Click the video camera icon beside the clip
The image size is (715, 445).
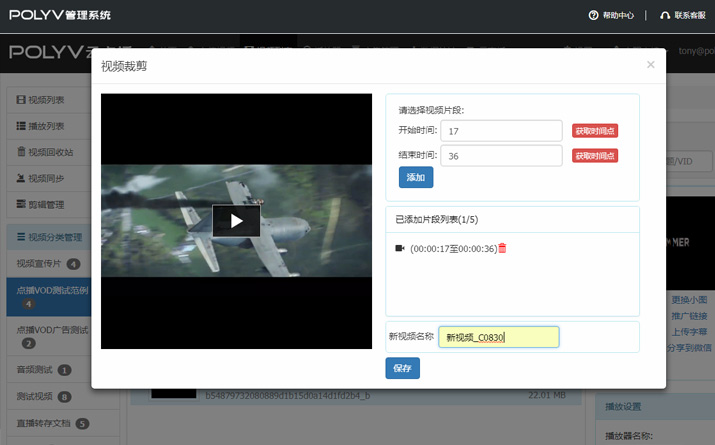click(x=400, y=248)
